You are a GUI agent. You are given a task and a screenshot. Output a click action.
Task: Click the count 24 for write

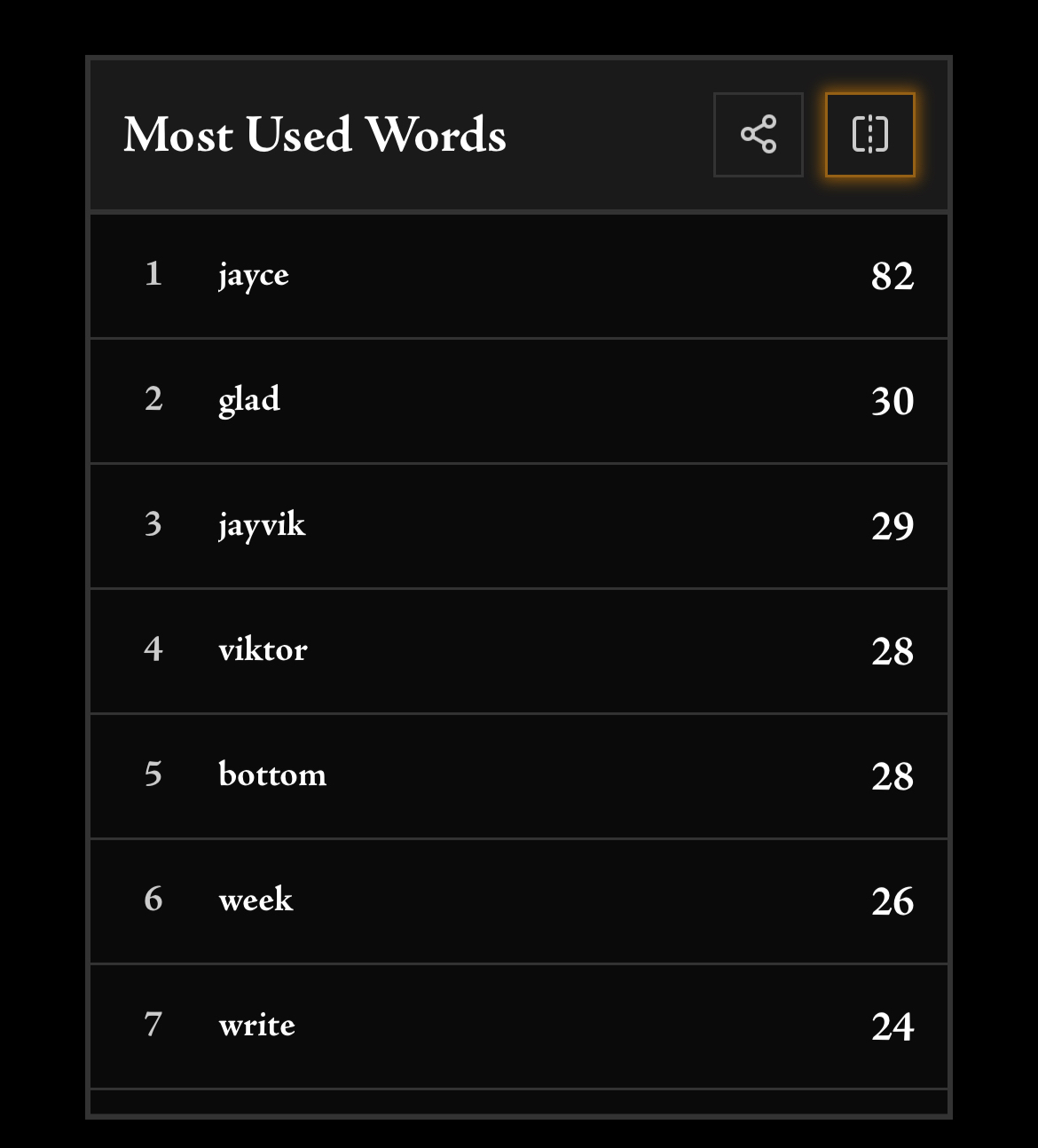click(892, 1026)
